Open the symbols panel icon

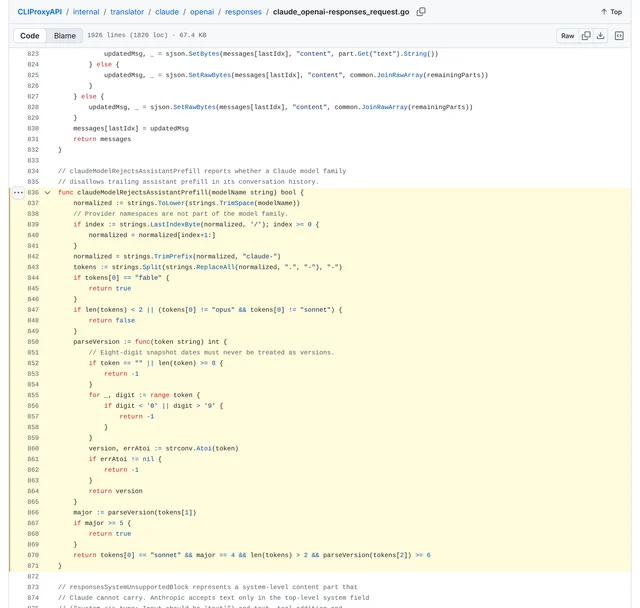(619, 36)
